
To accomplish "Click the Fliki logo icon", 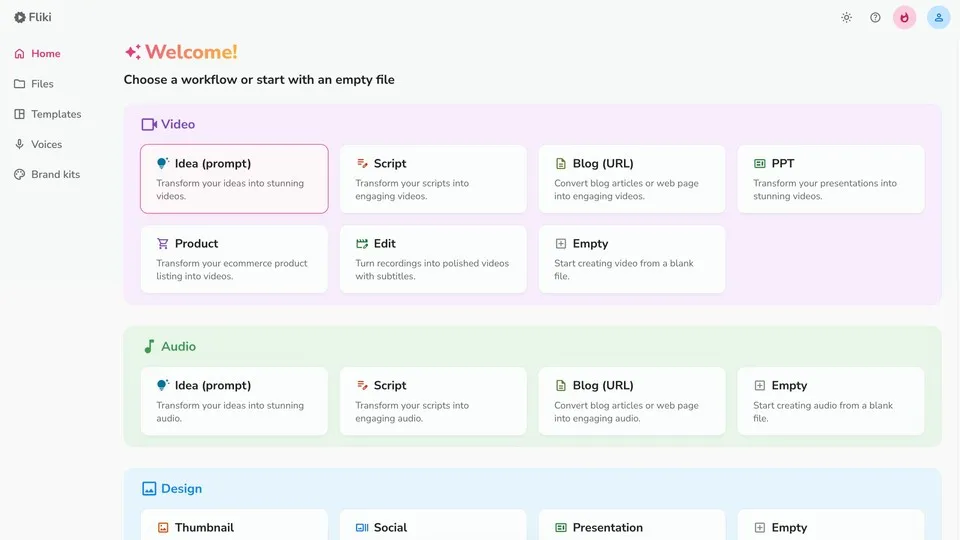I will (x=20, y=17).
